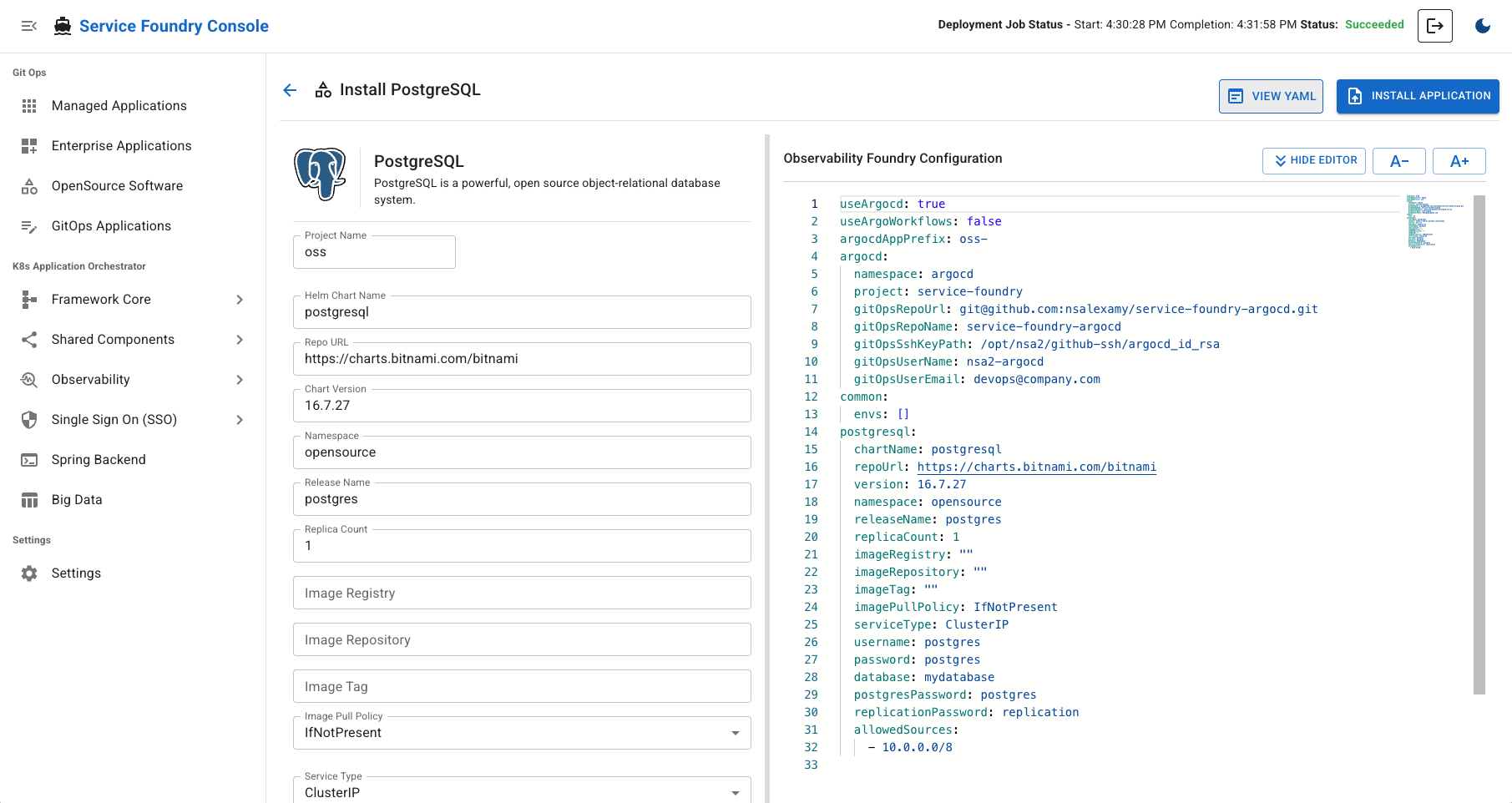Click the INSTALL APPLICATION button
Screen dimensions: 1512x803
coord(1418,96)
